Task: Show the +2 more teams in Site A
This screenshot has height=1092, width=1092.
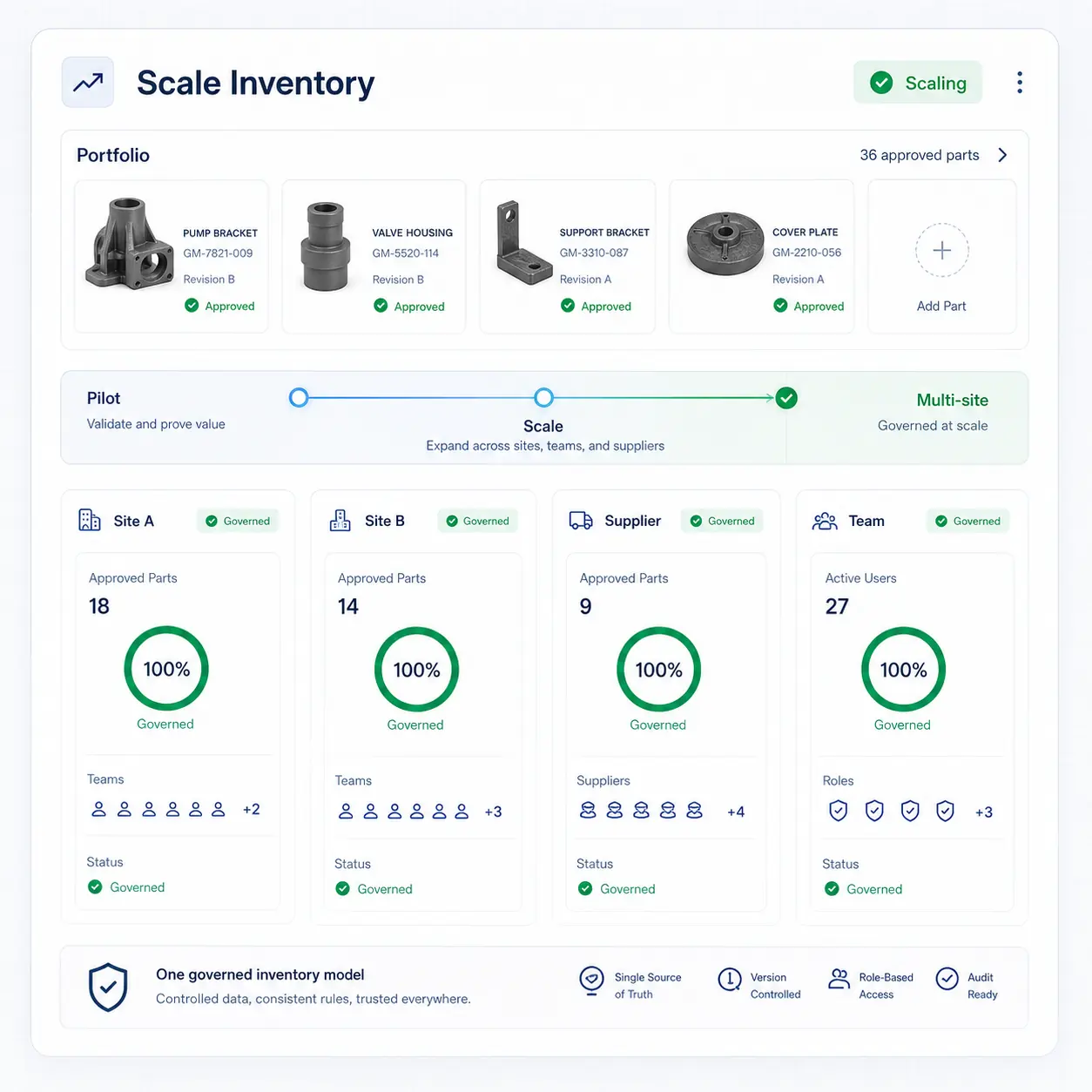Action: pos(252,809)
